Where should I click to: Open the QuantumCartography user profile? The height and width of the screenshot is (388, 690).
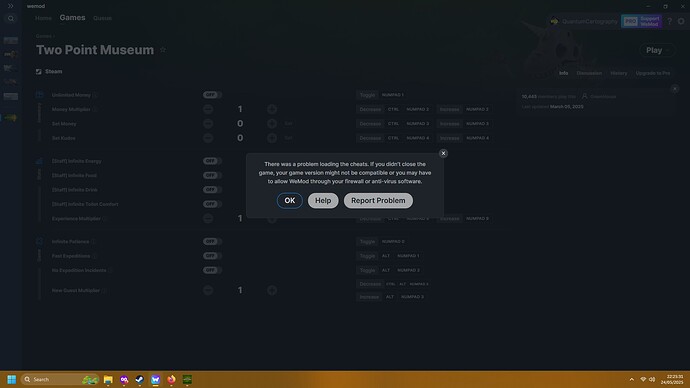click(584, 21)
